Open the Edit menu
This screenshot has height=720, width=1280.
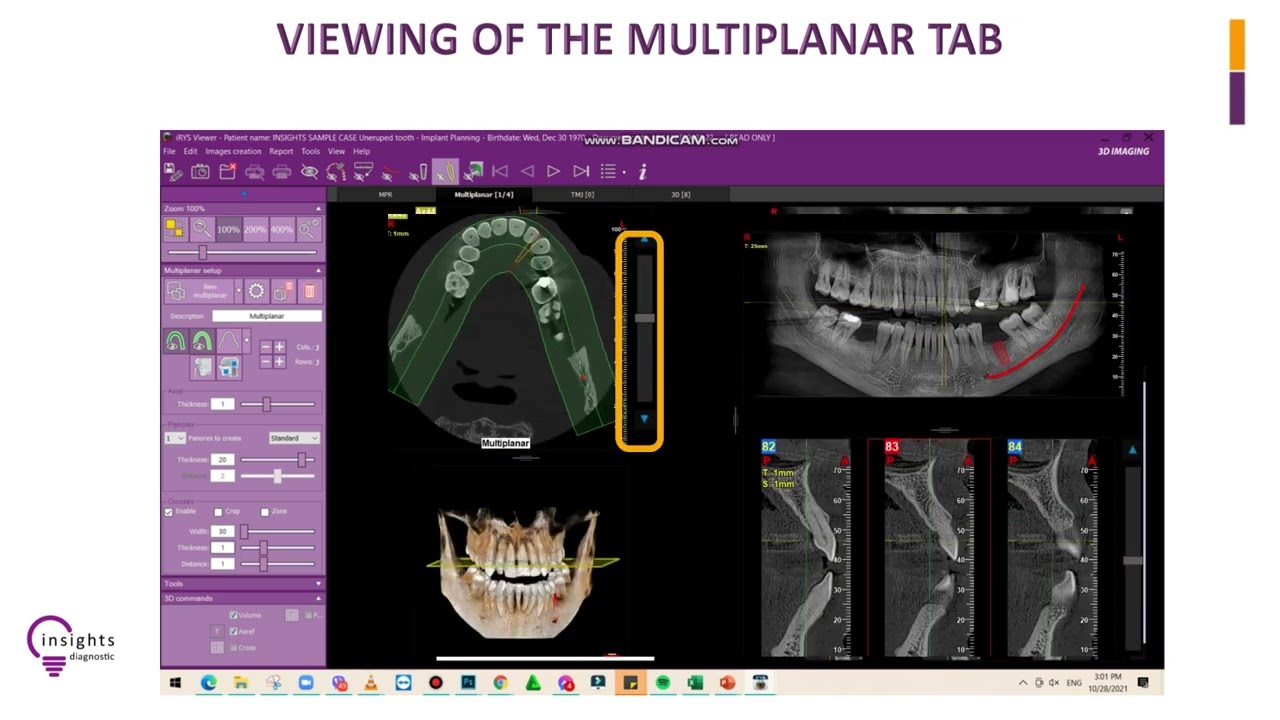pyautogui.click(x=190, y=151)
